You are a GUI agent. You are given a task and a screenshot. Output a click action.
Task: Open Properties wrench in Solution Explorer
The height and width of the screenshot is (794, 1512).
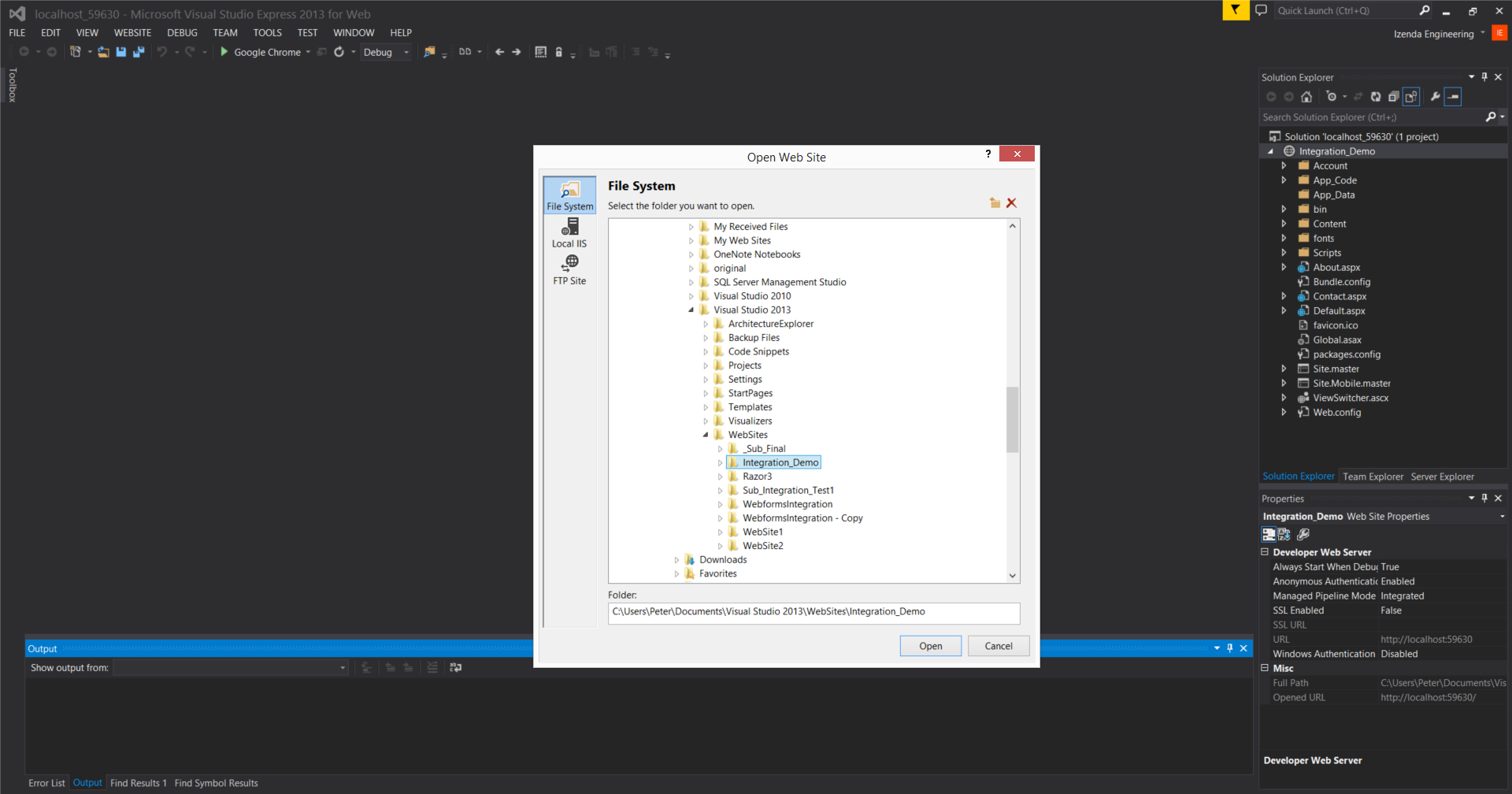click(1436, 97)
